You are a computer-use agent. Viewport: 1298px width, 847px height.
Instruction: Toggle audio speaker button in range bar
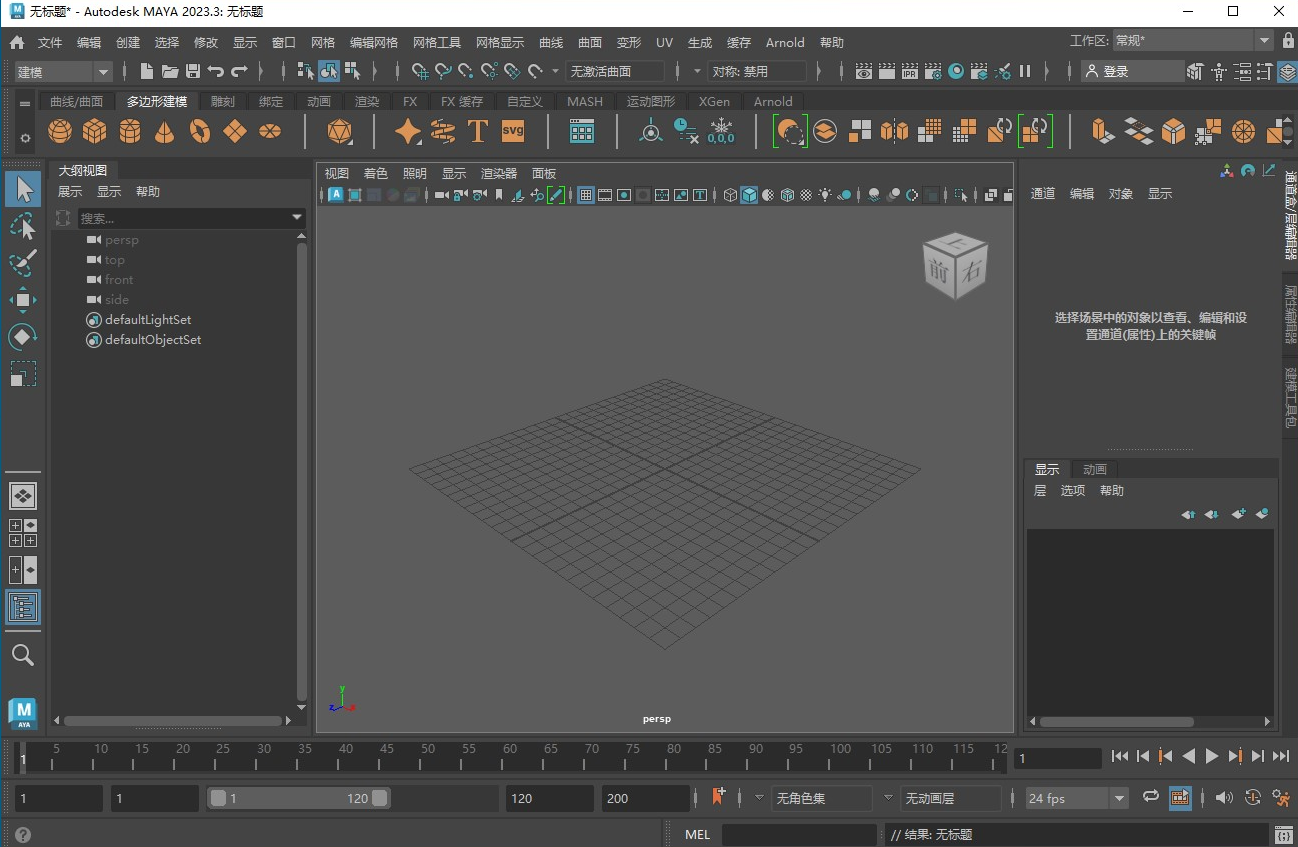click(x=1223, y=798)
